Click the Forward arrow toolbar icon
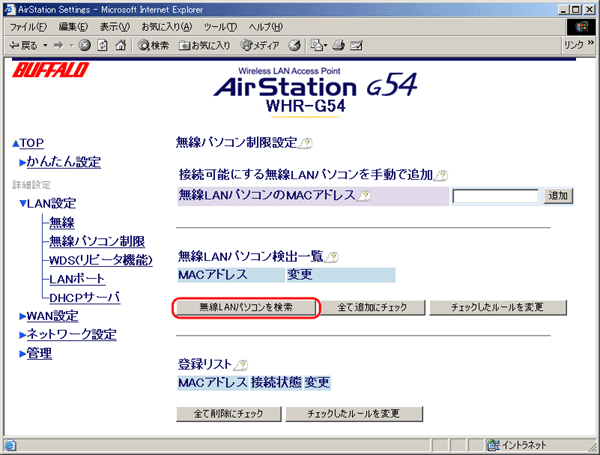This screenshot has width=600, height=455. (x=58, y=46)
